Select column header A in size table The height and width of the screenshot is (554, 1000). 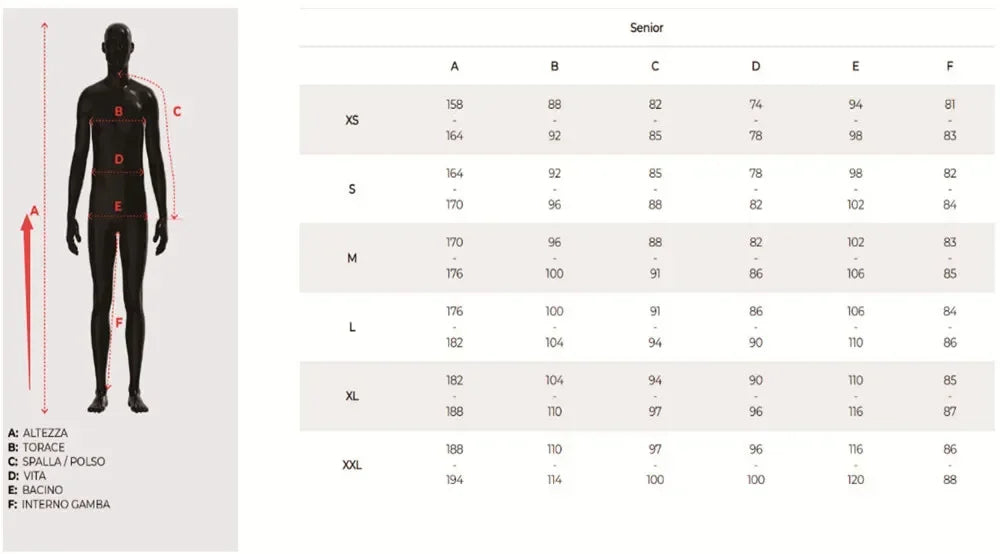[455, 66]
